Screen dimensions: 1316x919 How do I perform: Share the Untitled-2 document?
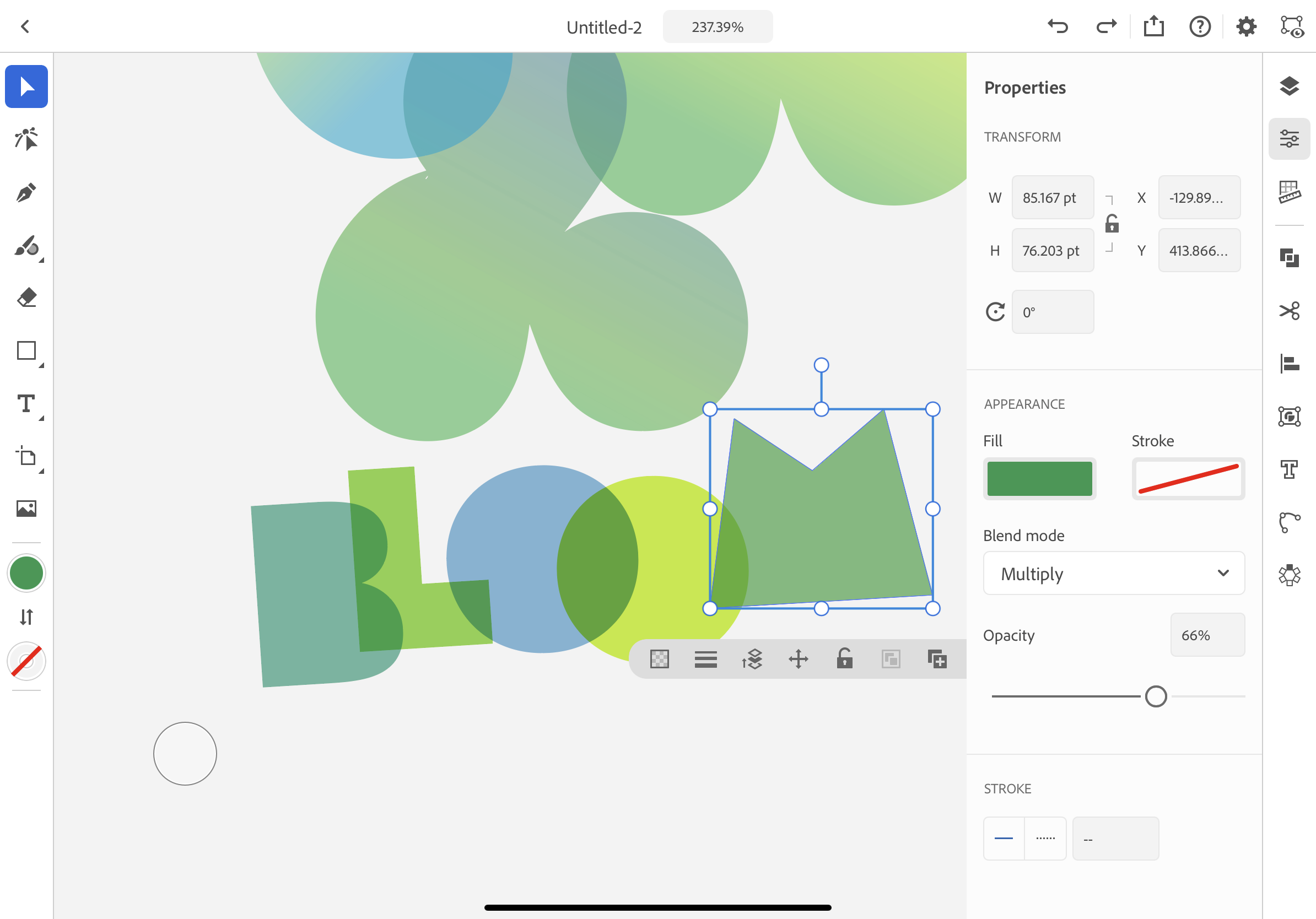pos(1153,26)
